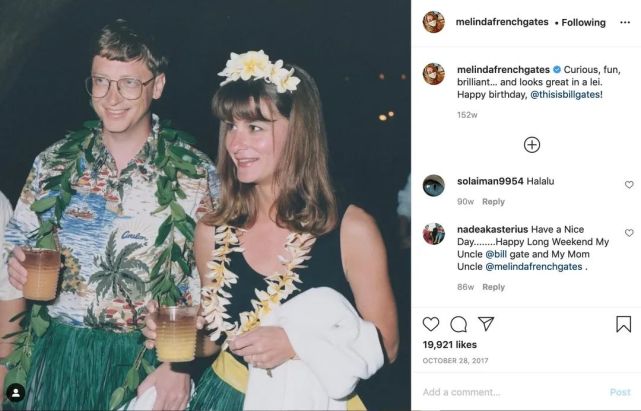Share the post via paper plane icon
The width and height of the screenshot is (641, 411).
486,324
